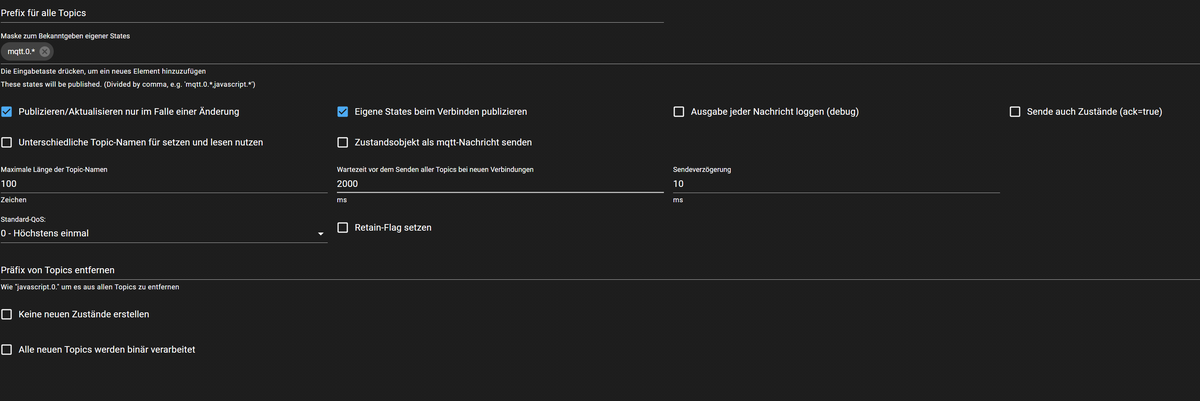Uncheck 'Eigene States beim Verbinden publizieren'

click(344, 111)
